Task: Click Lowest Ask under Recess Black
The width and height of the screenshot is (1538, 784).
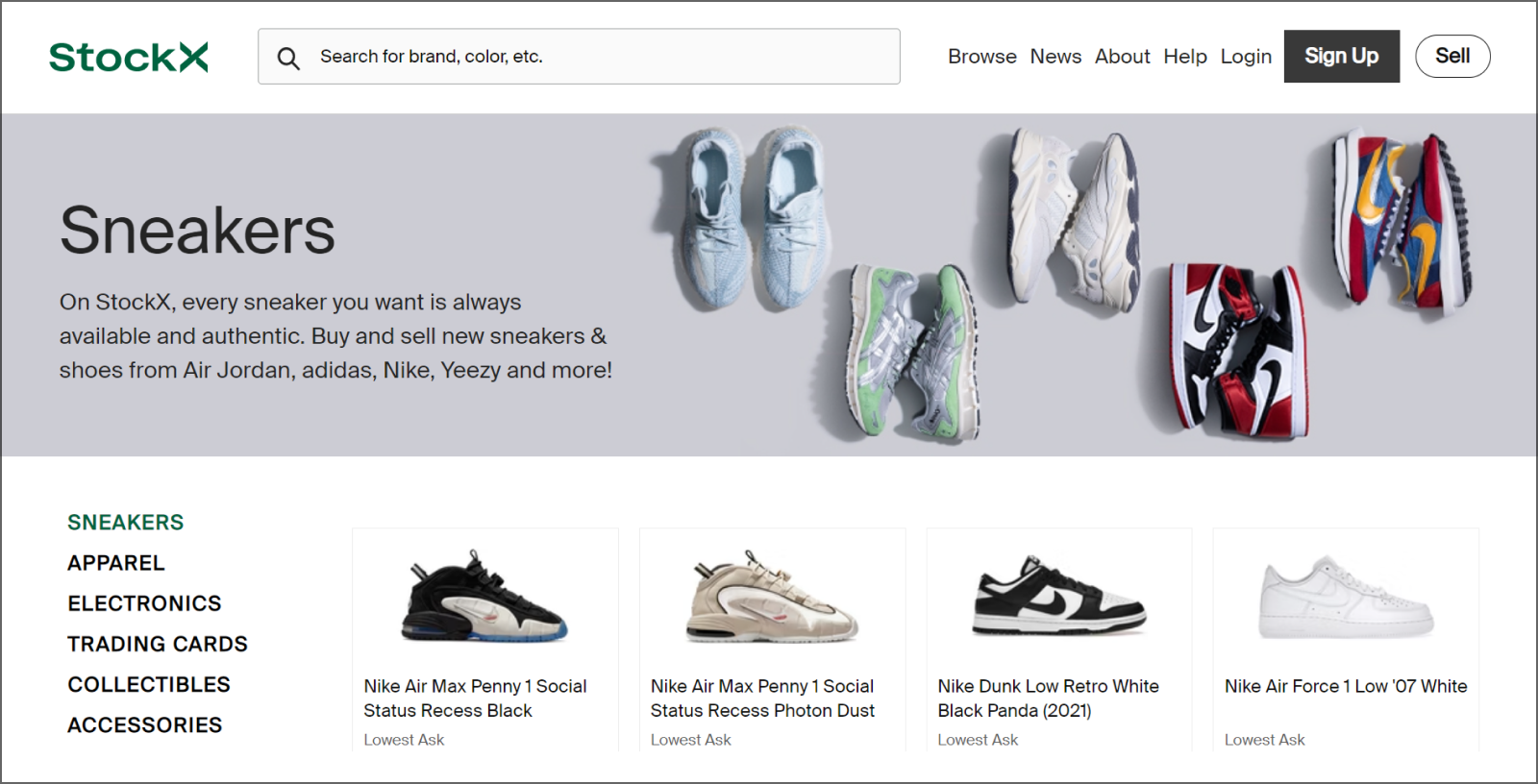Action: pyautogui.click(x=404, y=740)
